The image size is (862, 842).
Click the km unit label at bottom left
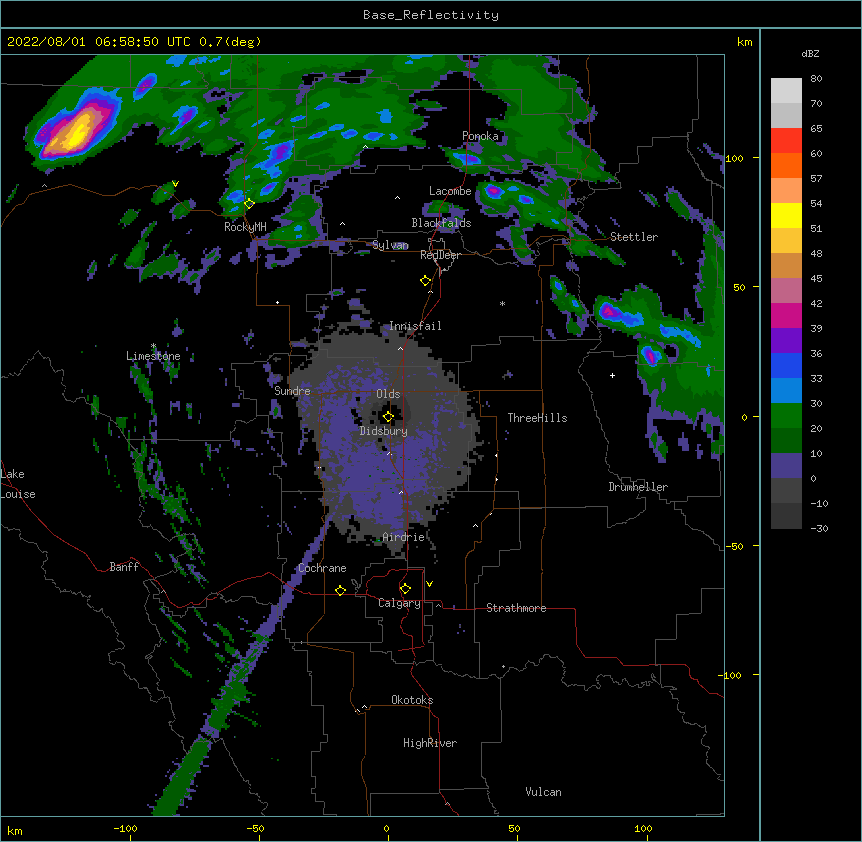tap(14, 831)
